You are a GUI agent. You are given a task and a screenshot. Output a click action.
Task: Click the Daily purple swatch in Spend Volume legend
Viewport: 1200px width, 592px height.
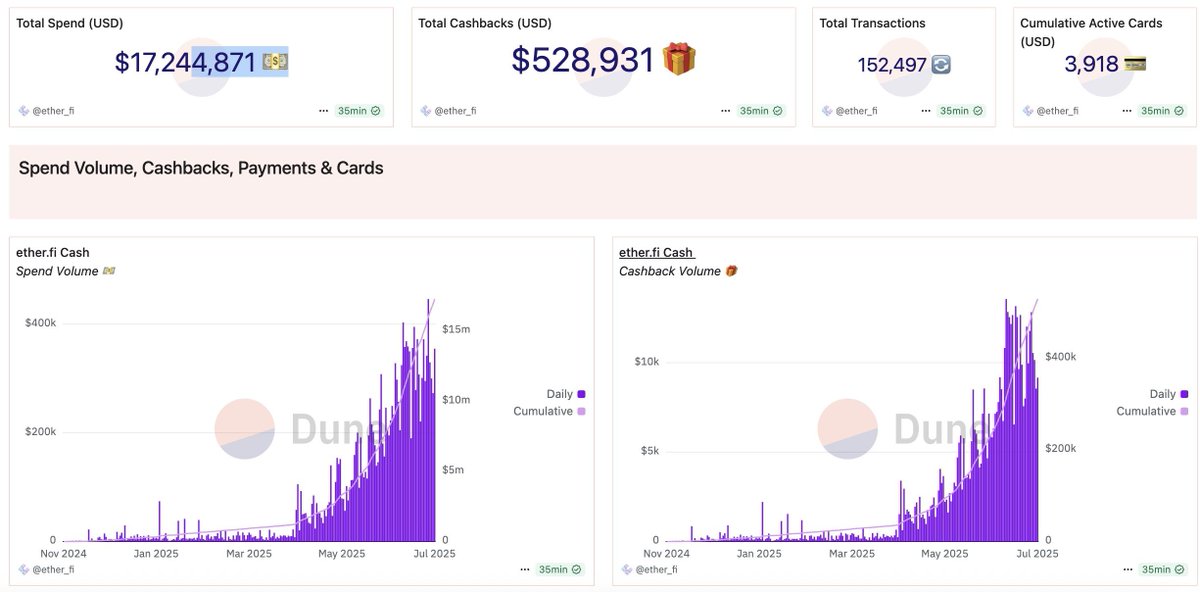pyautogui.click(x=581, y=394)
